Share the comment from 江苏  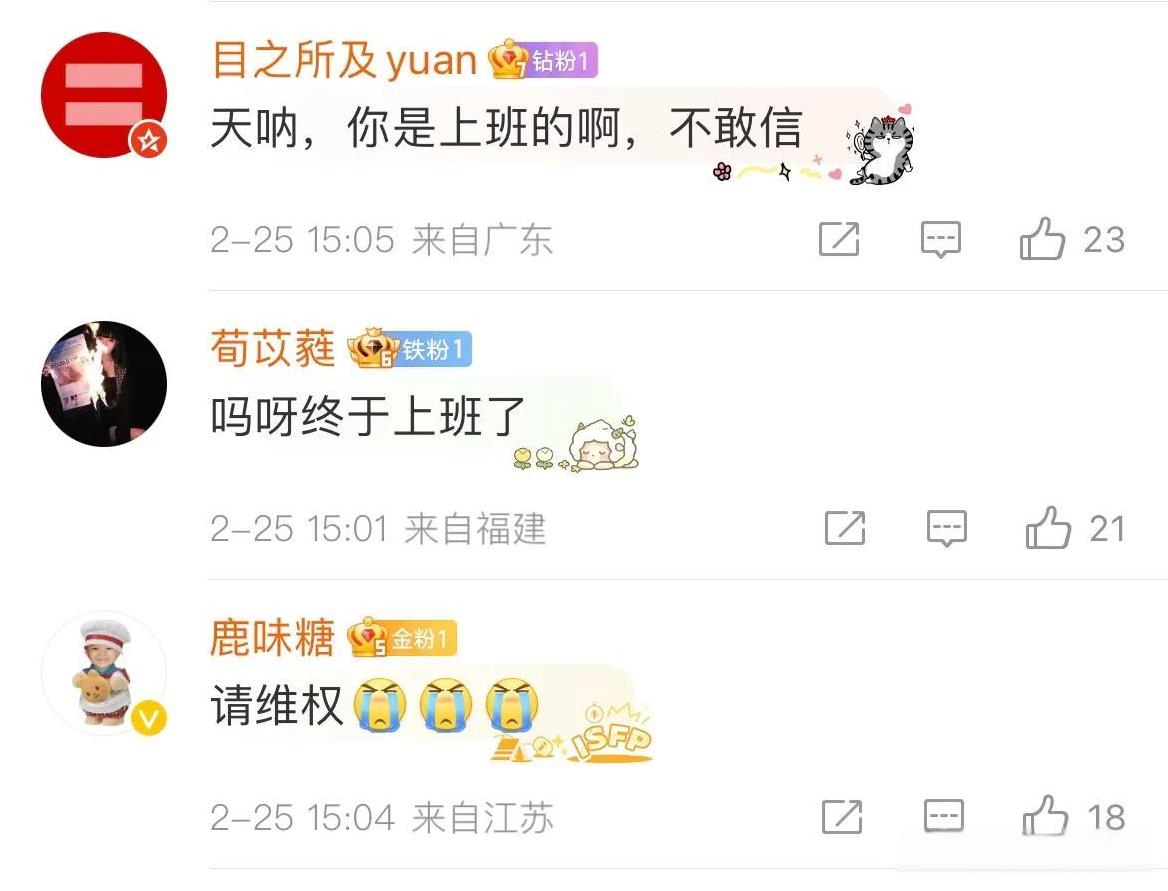842,817
